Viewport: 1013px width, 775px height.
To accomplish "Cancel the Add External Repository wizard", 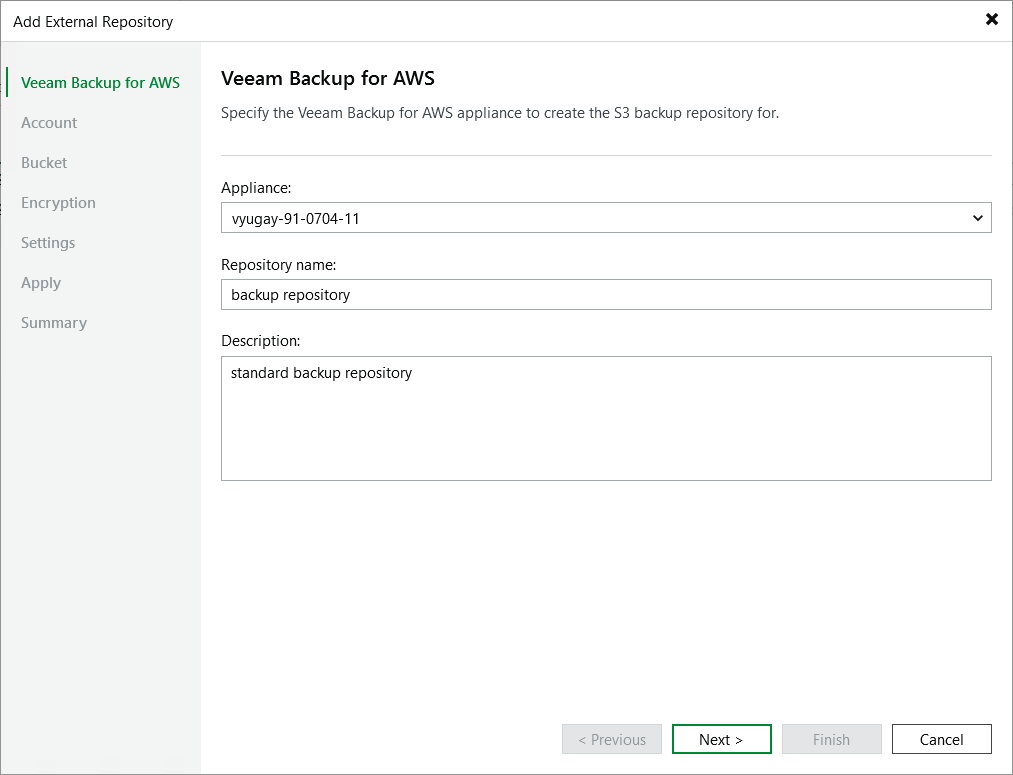I will (x=941, y=739).
